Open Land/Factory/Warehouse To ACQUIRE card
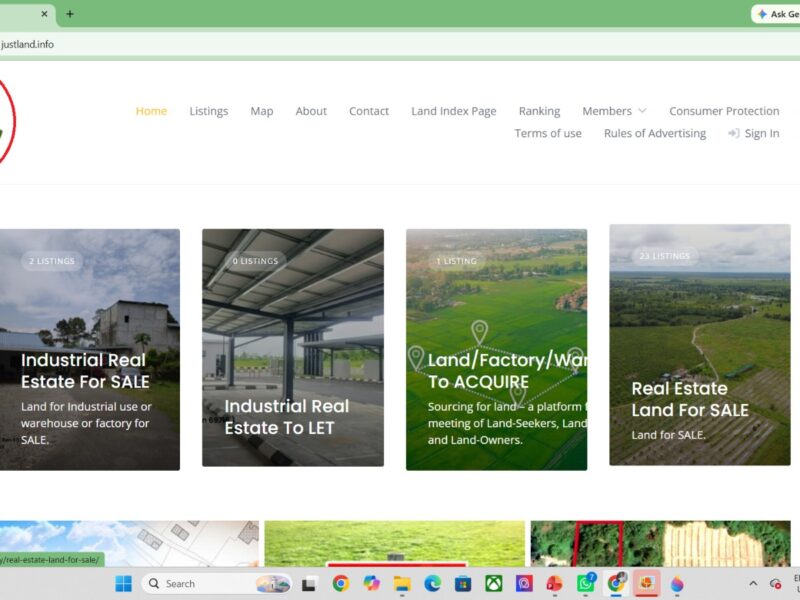 pyautogui.click(x=496, y=349)
